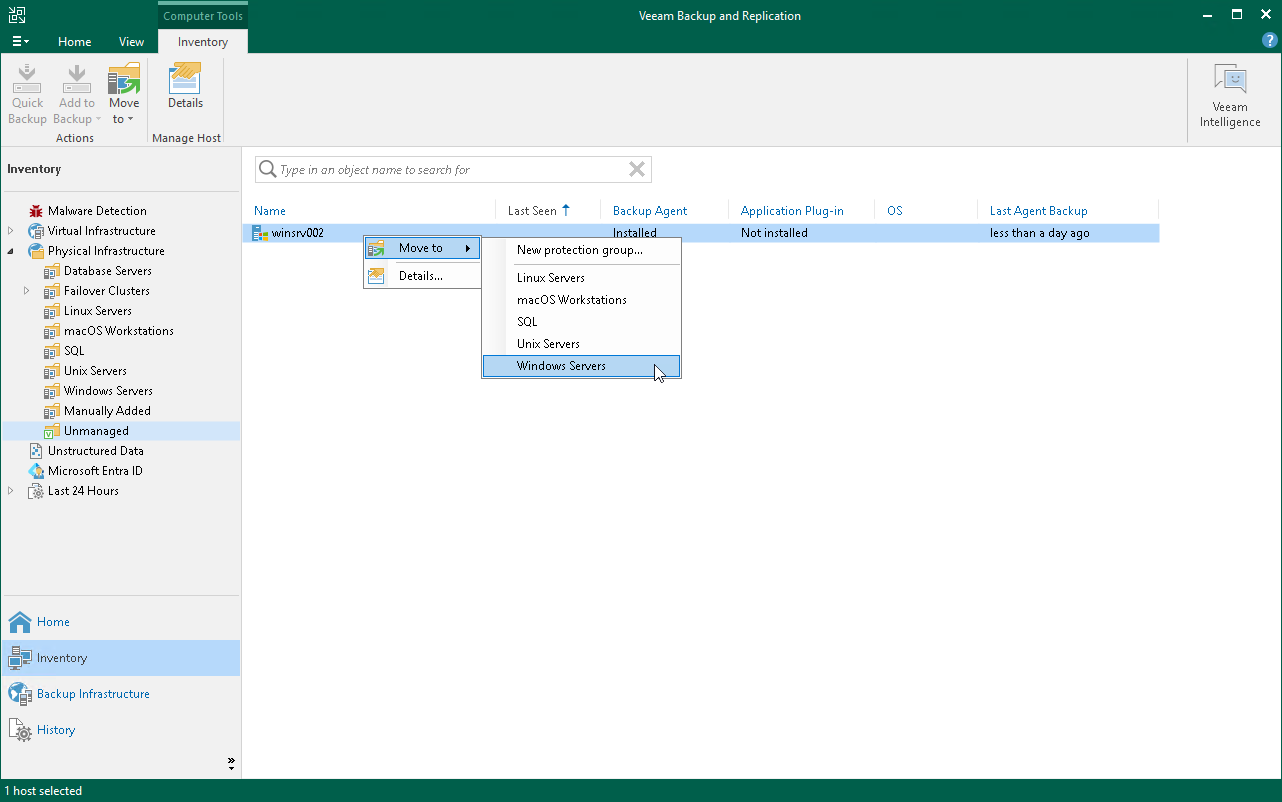This screenshot has height=802, width=1282.
Task: Select the Inventory ribbon tab
Action: [x=203, y=42]
